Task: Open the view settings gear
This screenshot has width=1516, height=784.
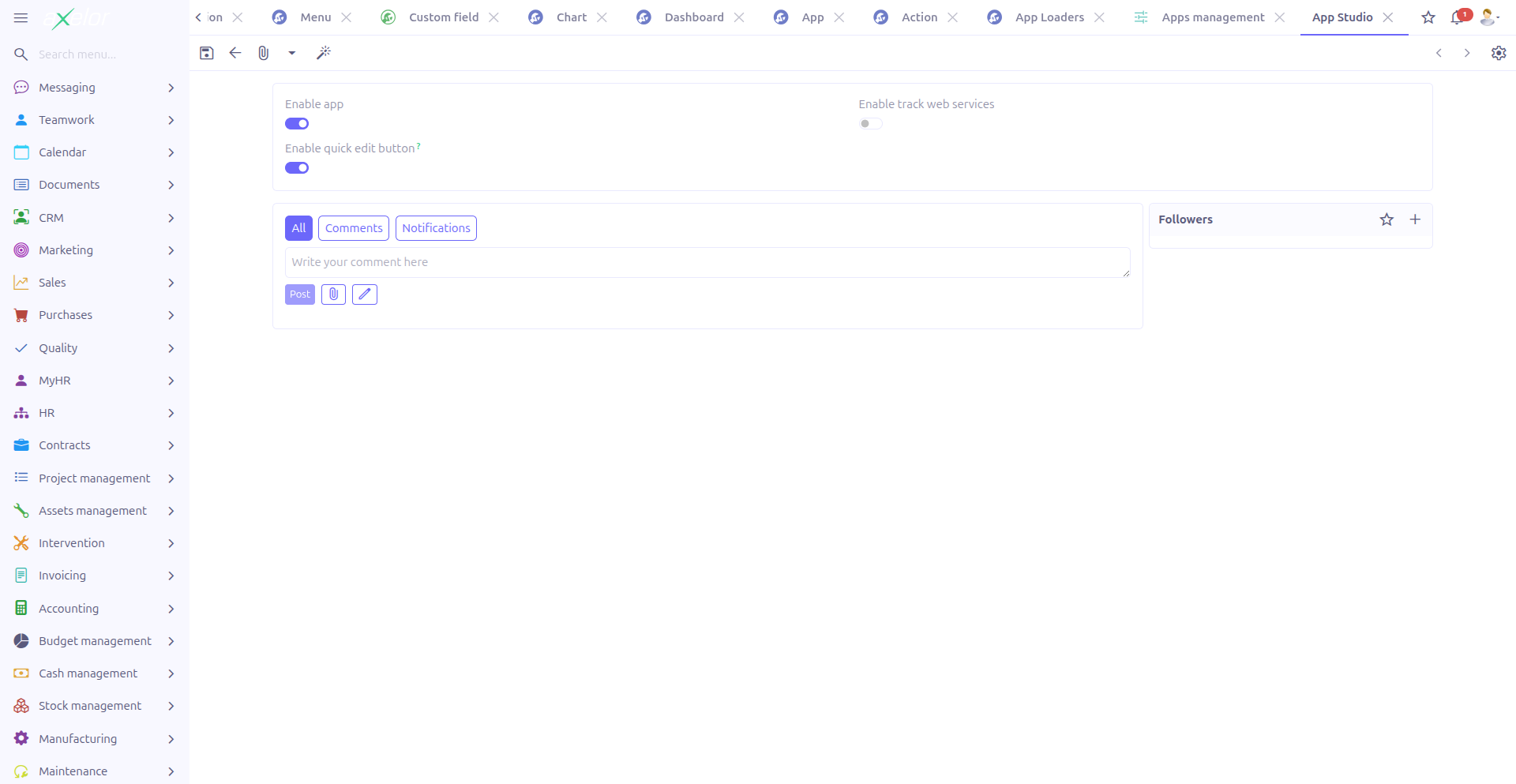Action: 1499,53
